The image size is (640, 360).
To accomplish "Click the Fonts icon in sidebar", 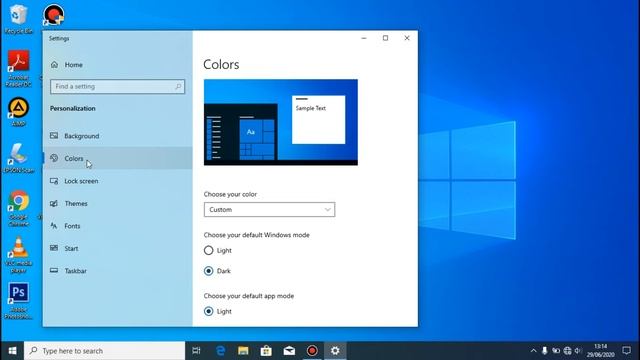I will [54, 226].
